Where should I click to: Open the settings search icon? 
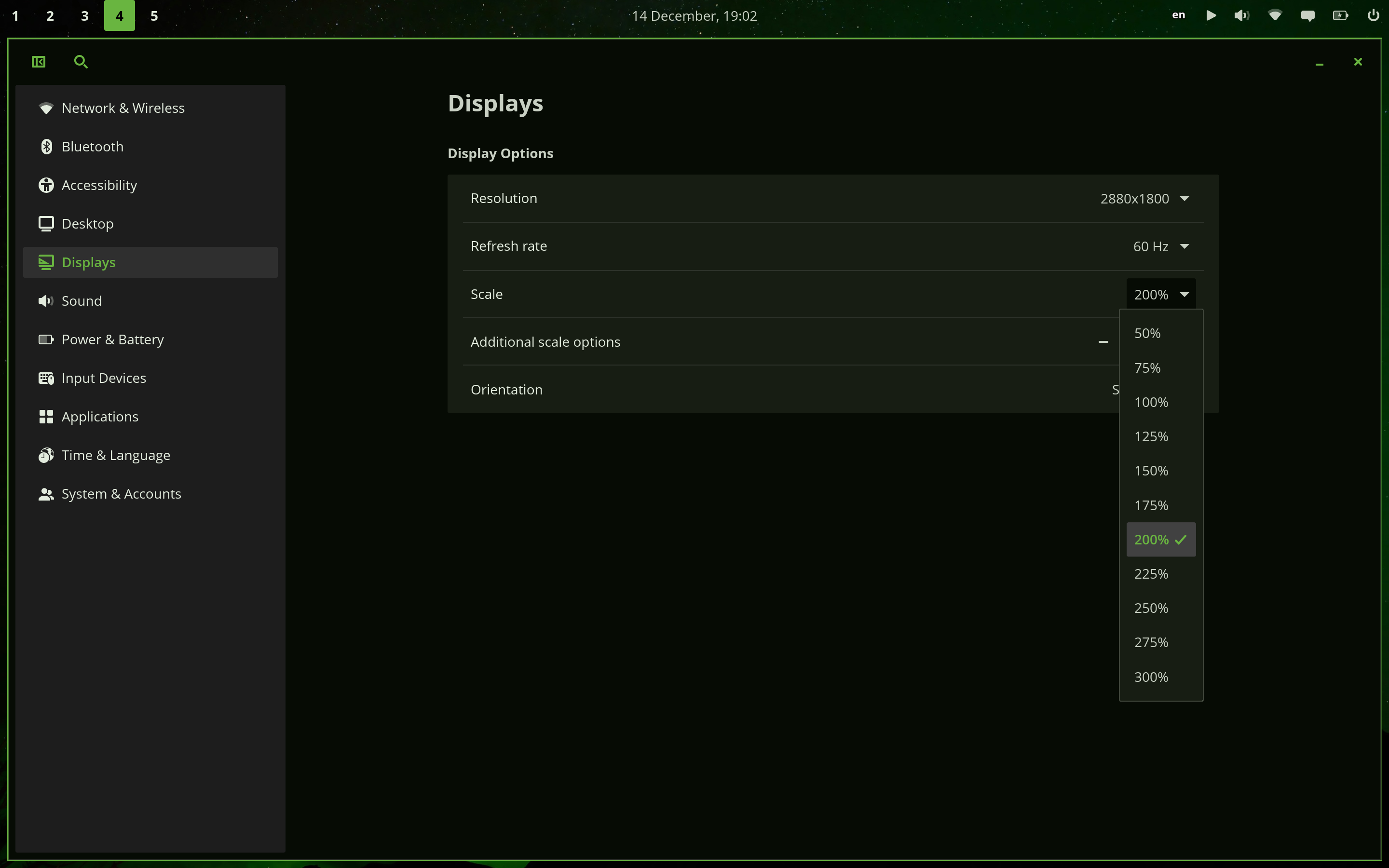coord(81,61)
